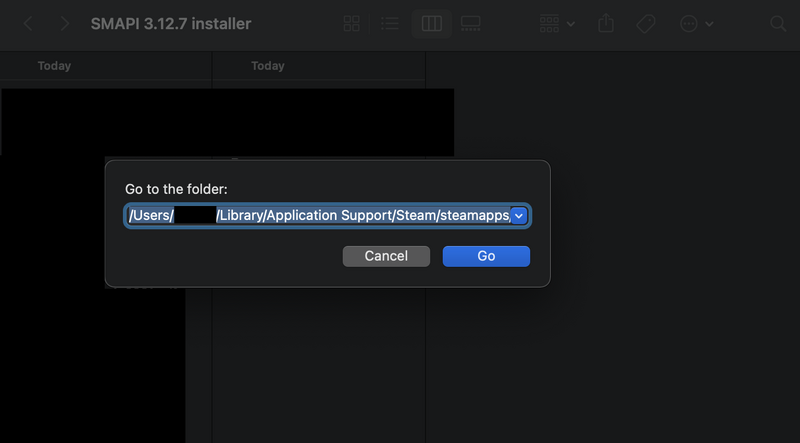The image size is (800, 443).
Task: Cancel the Go to folder dialog
Action: (x=386, y=256)
